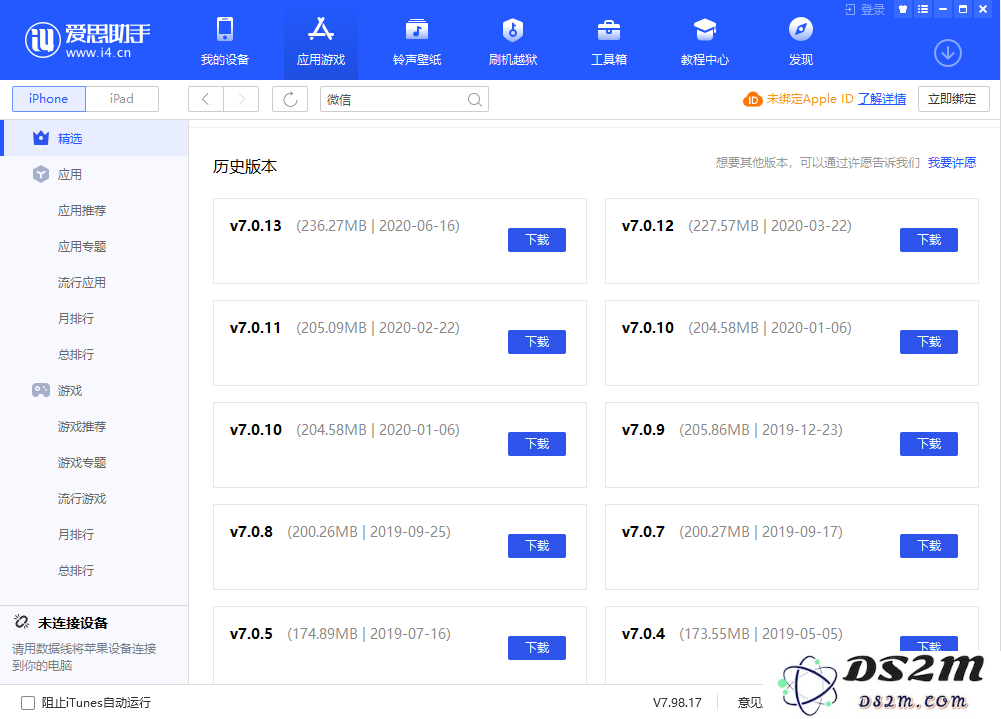The image size is (1001, 719).
Task: Open the title bar menu list icon
Action: tap(922, 10)
